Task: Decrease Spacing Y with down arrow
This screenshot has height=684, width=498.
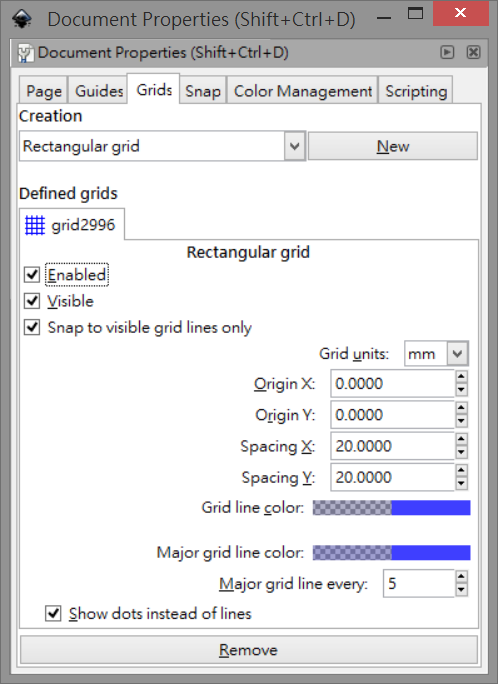Action: (461, 484)
